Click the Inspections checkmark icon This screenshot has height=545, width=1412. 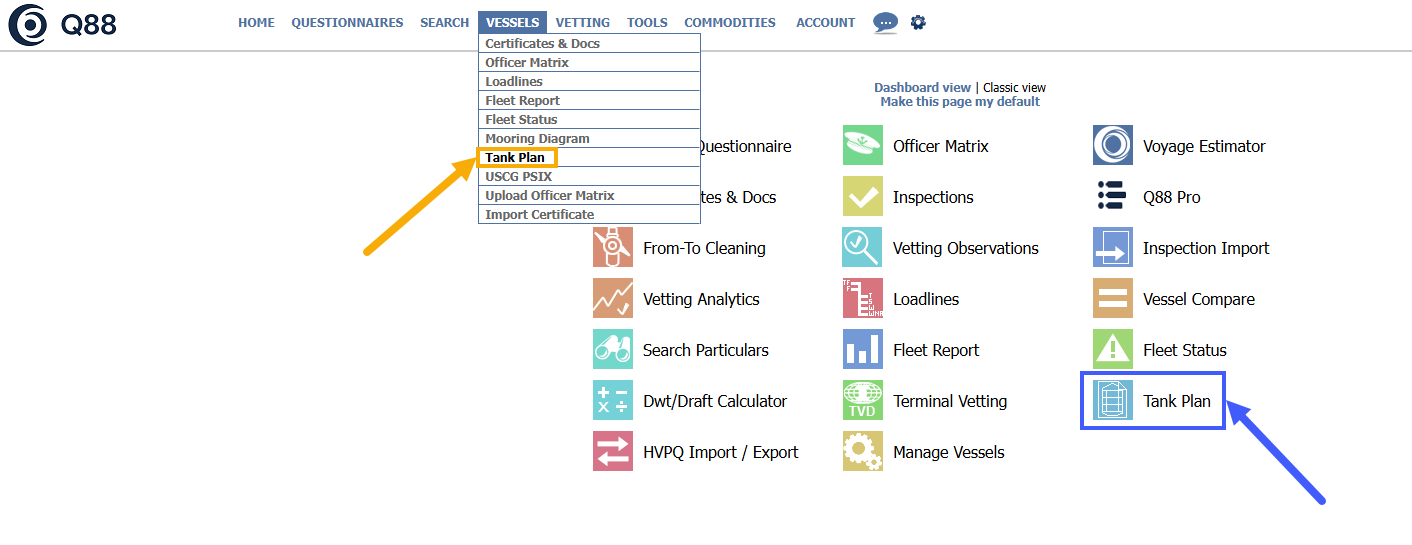[863, 197]
